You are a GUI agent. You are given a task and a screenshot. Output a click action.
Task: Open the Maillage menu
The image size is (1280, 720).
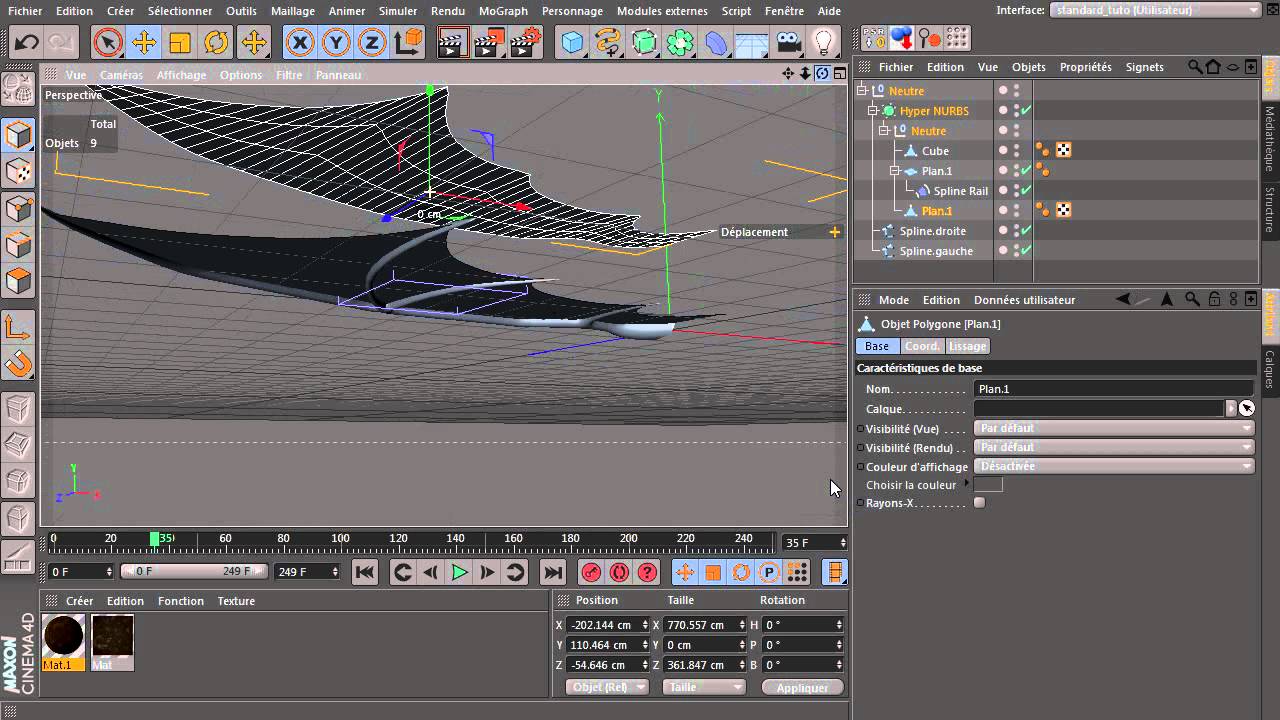[x=293, y=11]
